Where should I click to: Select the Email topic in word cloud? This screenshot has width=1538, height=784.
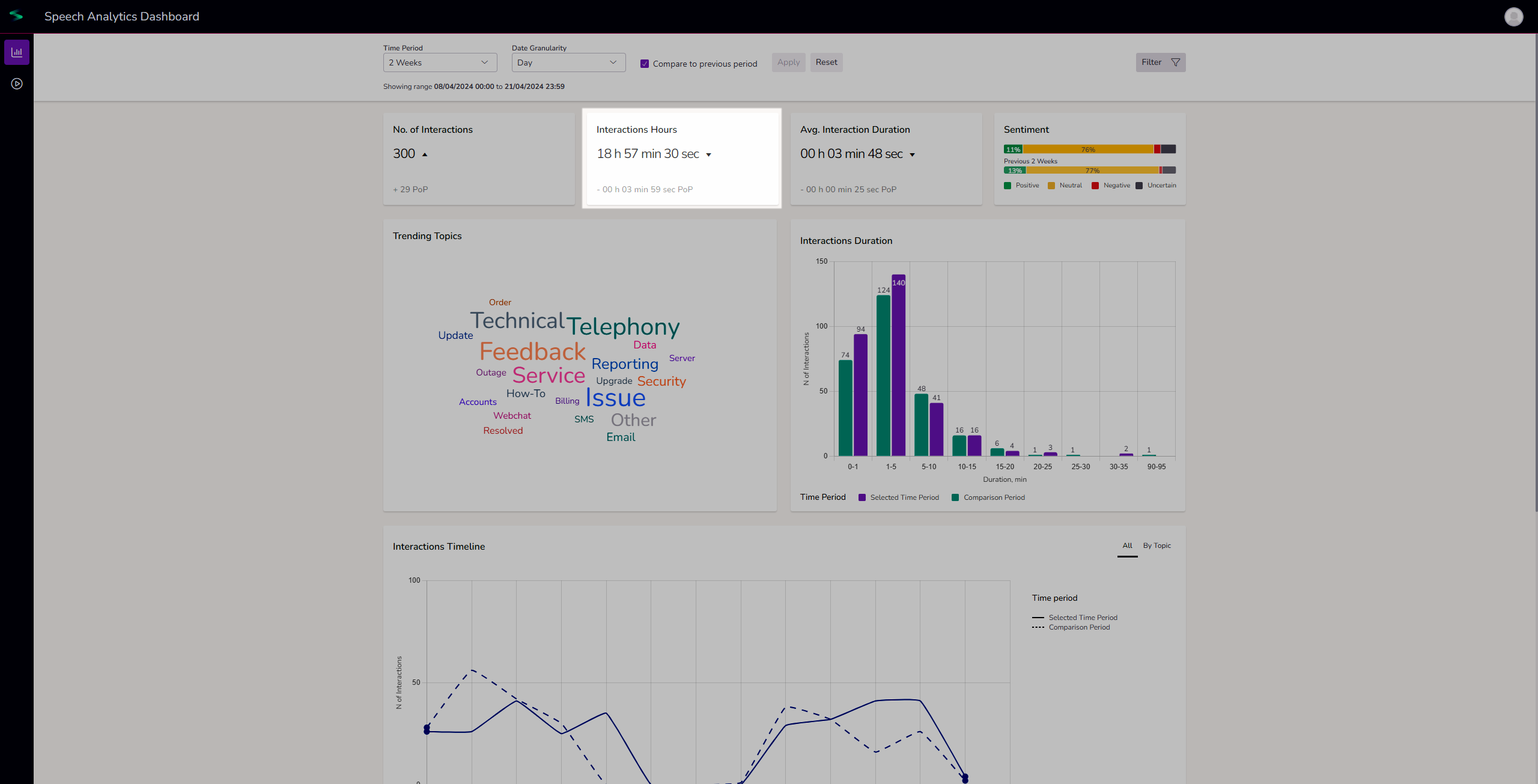pyautogui.click(x=621, y=437)
